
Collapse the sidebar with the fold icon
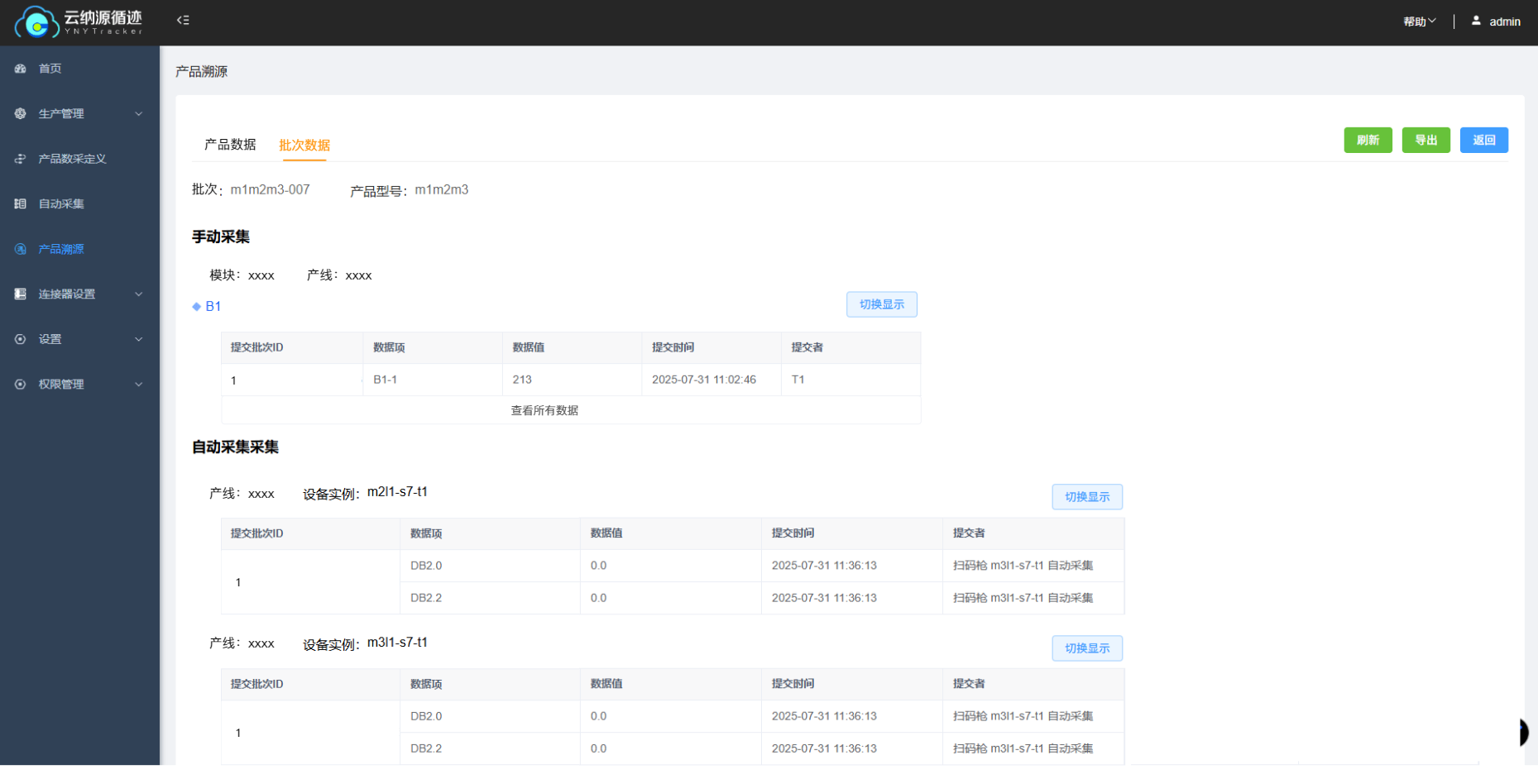[183, 20]
